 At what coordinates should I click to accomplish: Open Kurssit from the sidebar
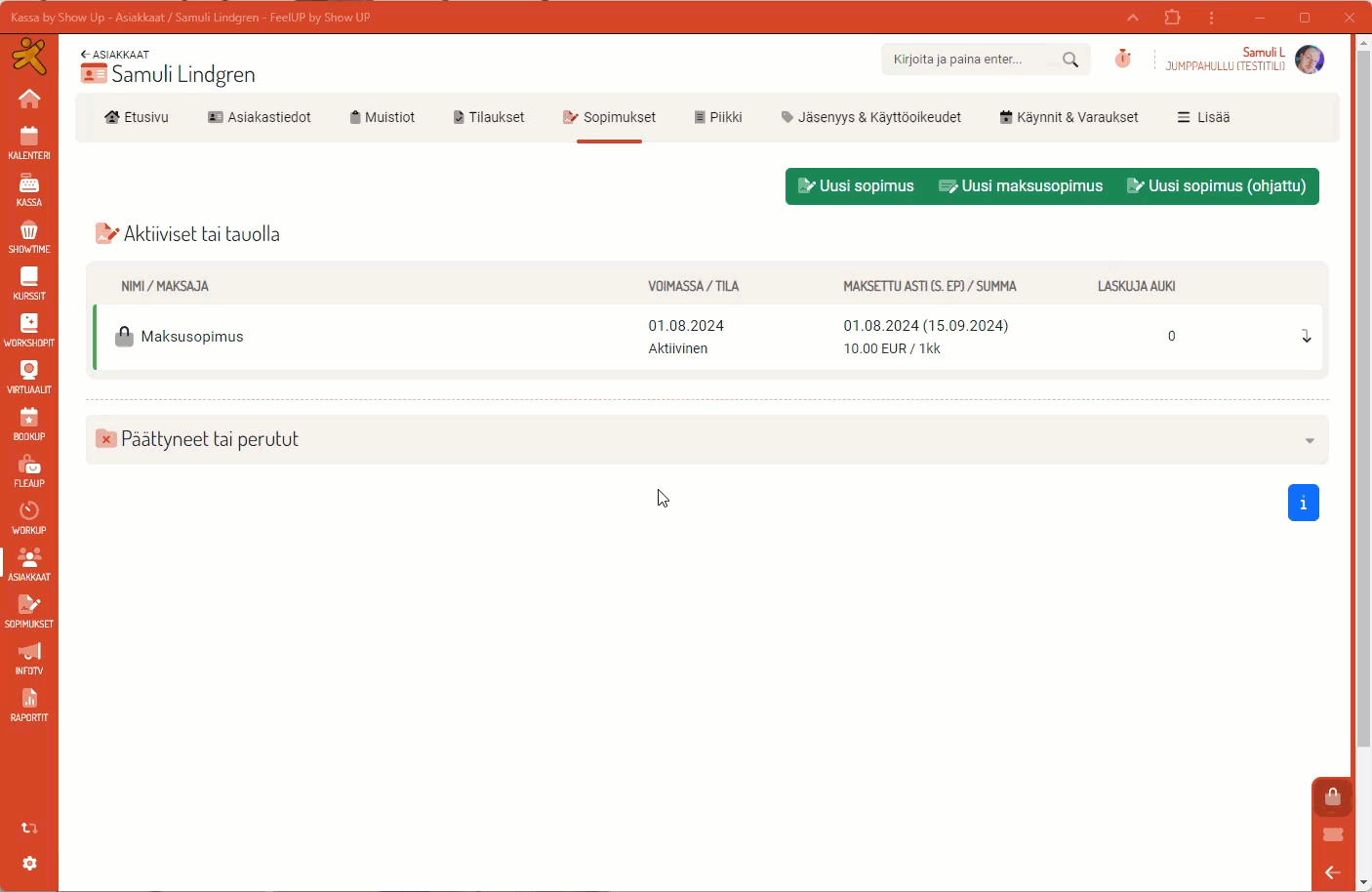click(28, 283)
